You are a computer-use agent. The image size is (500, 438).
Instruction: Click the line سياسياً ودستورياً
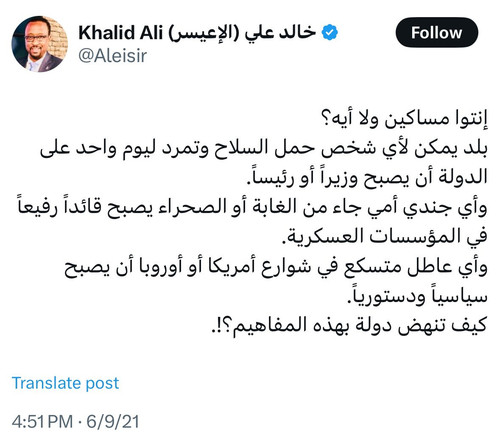(417, 295)
